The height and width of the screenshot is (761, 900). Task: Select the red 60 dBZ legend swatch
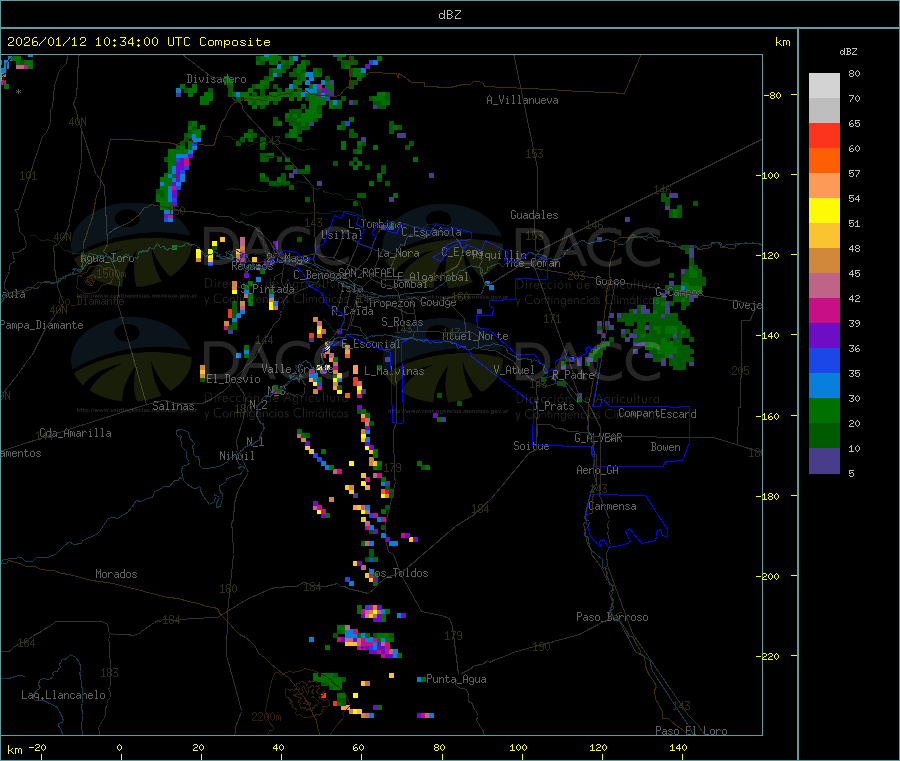824,135
